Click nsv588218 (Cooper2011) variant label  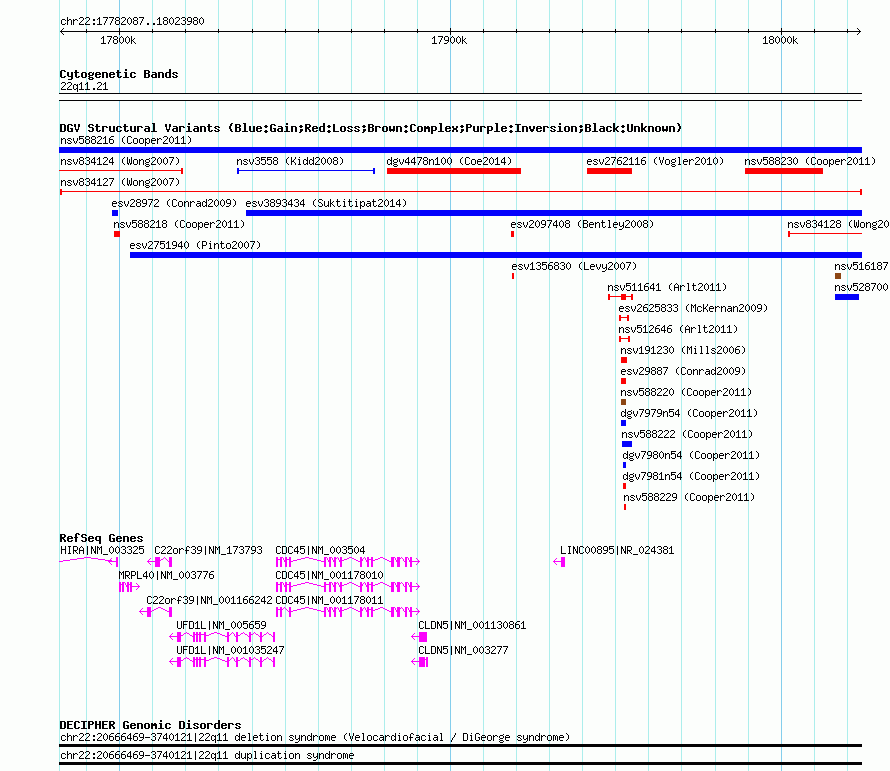pyautogui.click(x=179, y=224)
